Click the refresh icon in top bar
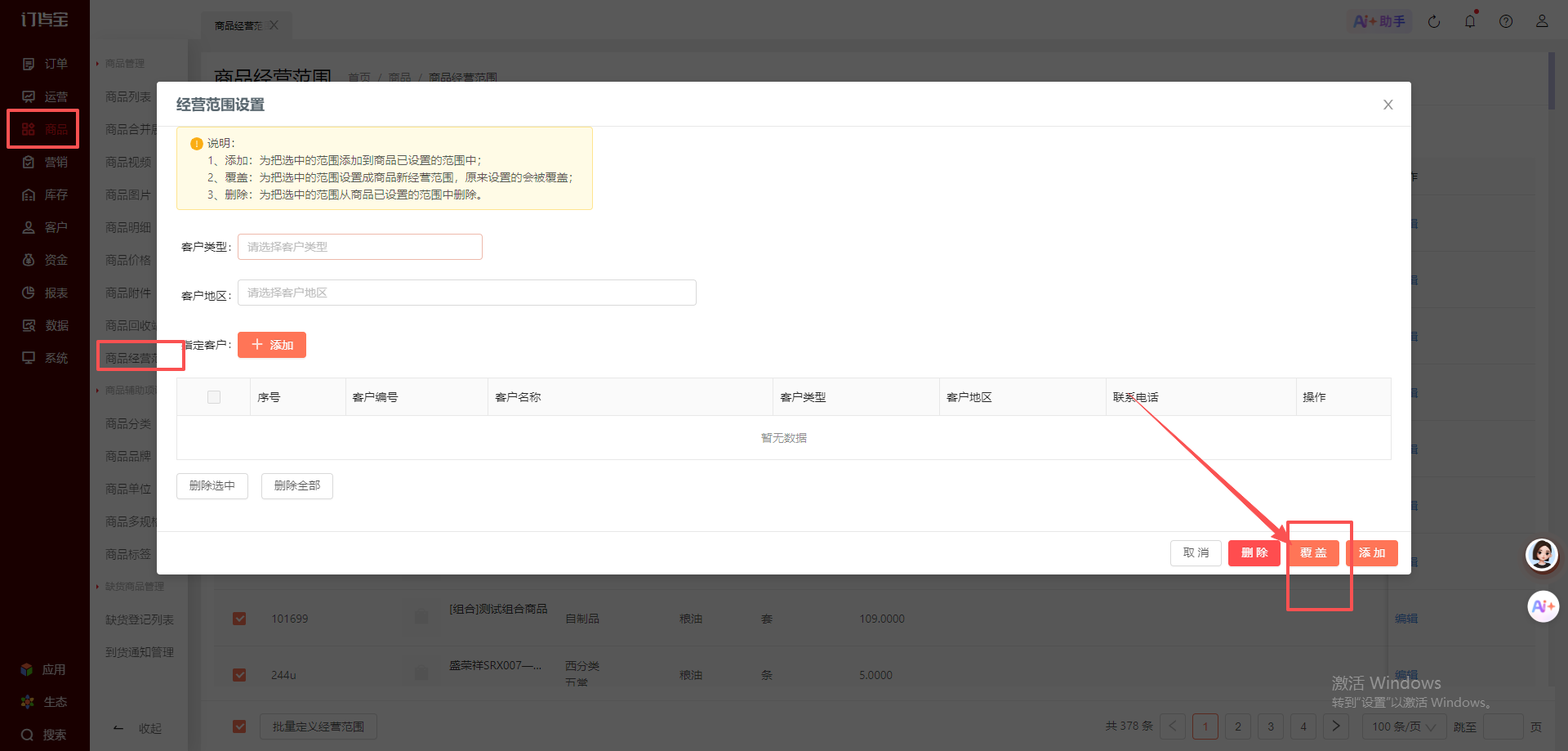1568x751 pixels. [1434, 21]
